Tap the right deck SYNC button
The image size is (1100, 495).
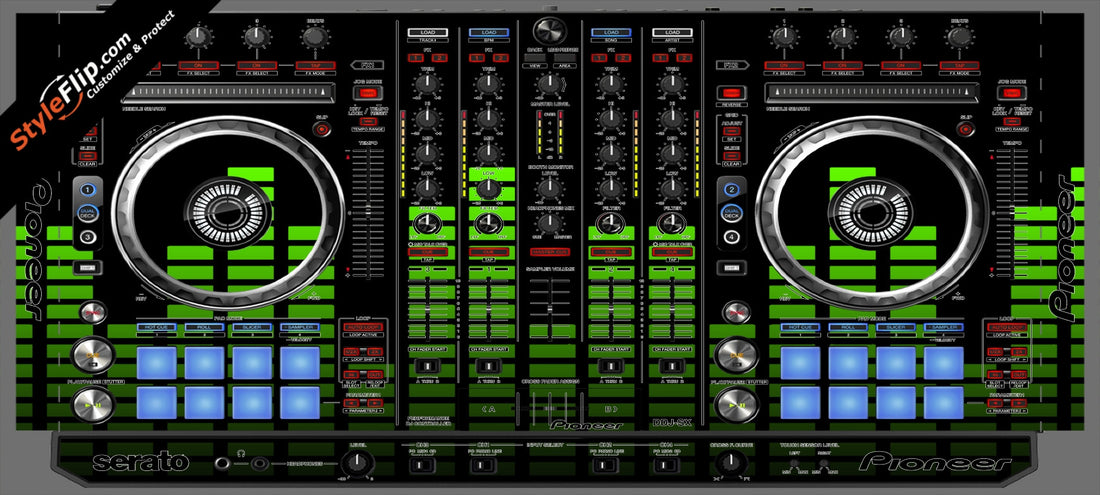coord(736,311)
